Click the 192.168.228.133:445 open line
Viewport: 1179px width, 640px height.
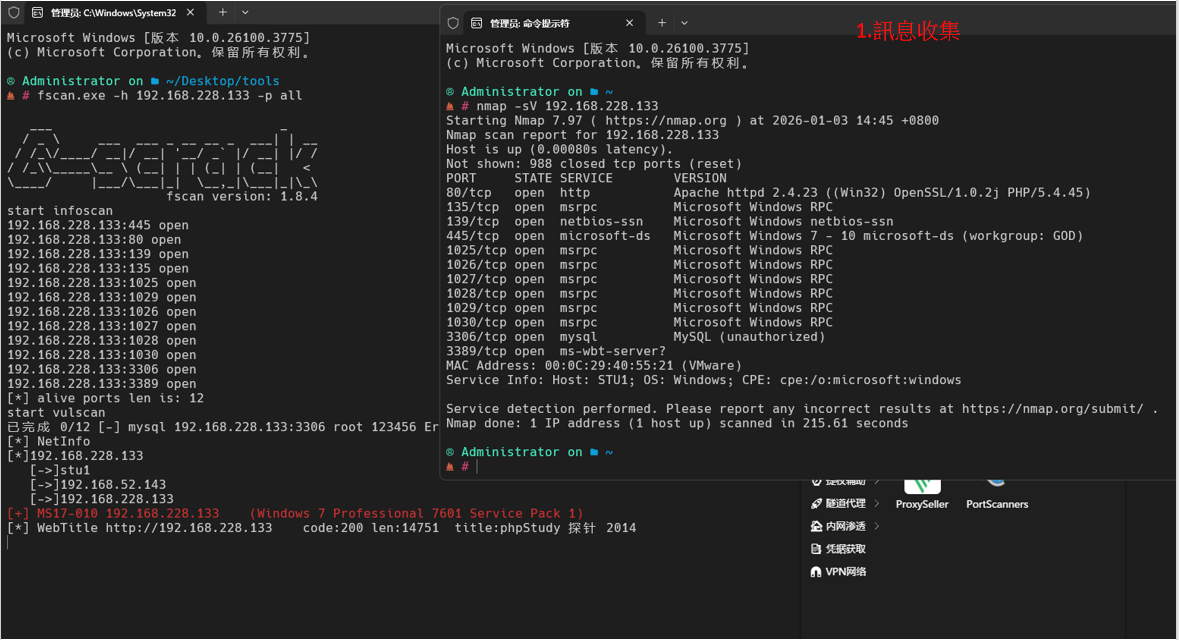[x=98, y=225]
